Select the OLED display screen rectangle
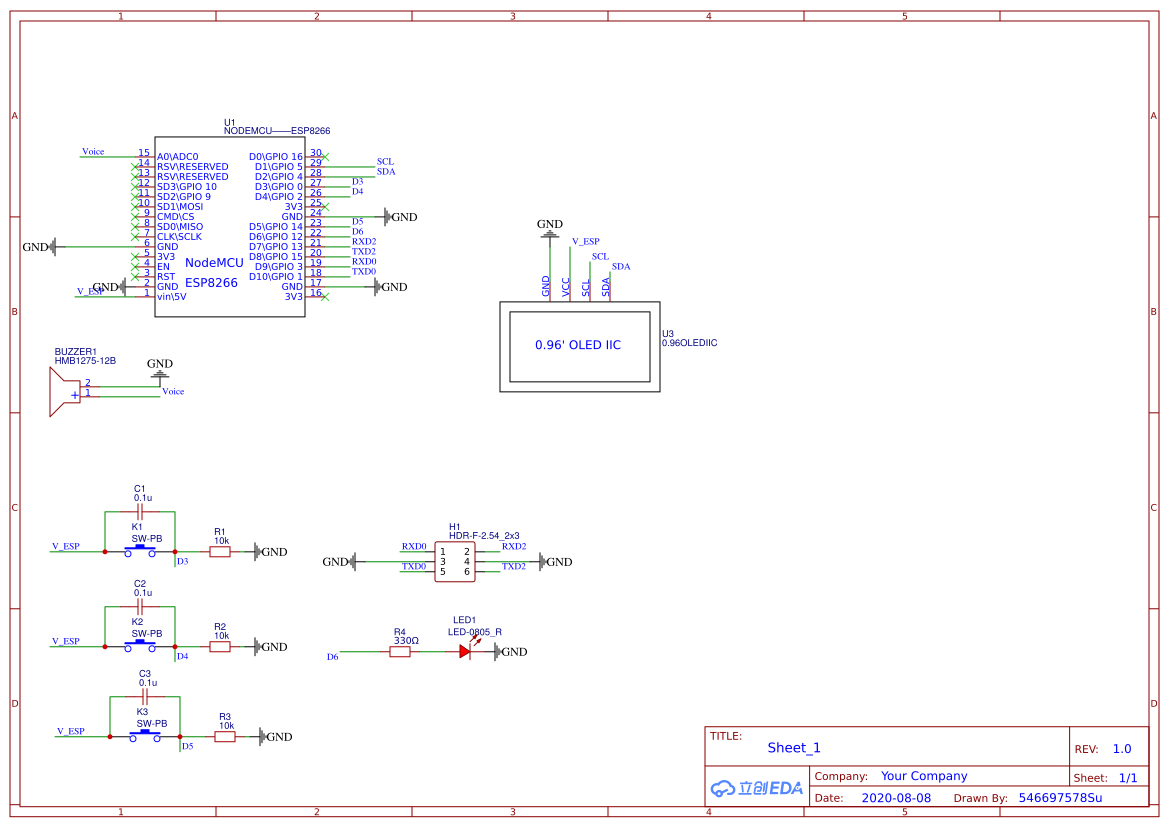The height and width of the screenshot is (827, 1169). pos(580,347)
